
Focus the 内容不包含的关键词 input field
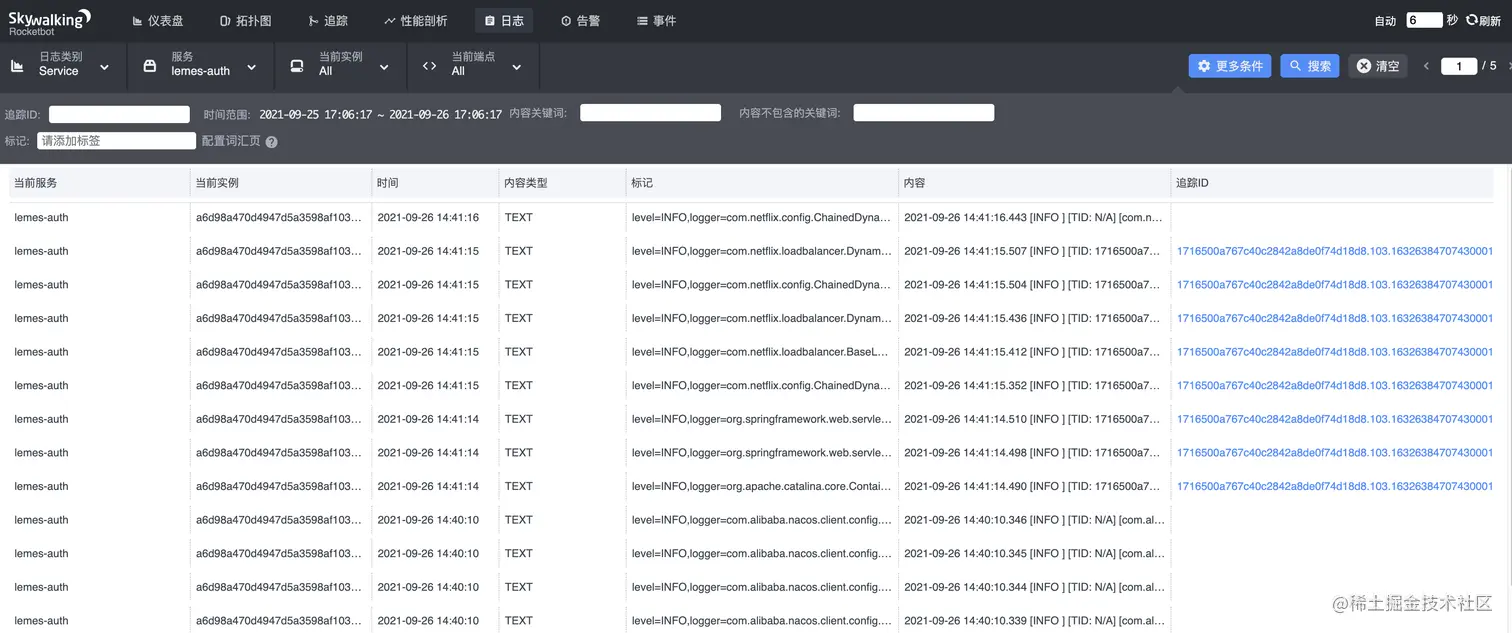924,113
